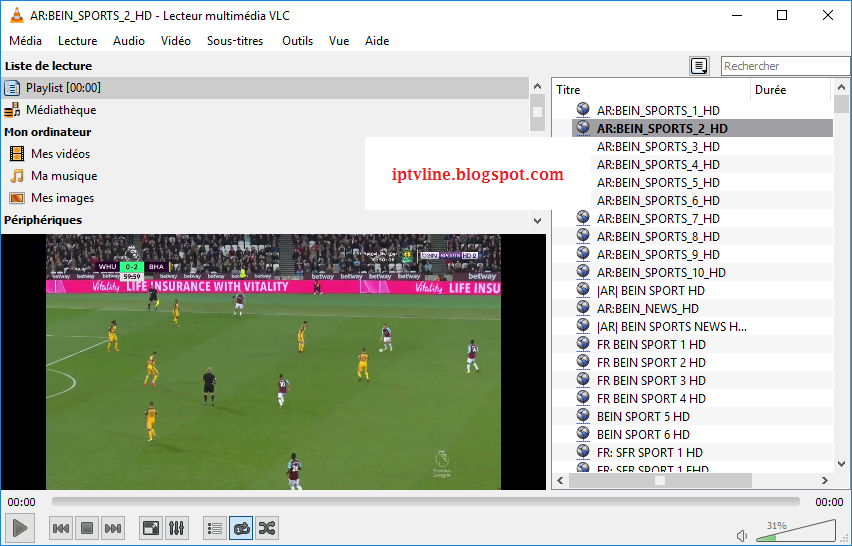The width and height of the screenshot is (852, 546).
Task: Click the VLC cone title icon
Action: click(17, 15)
